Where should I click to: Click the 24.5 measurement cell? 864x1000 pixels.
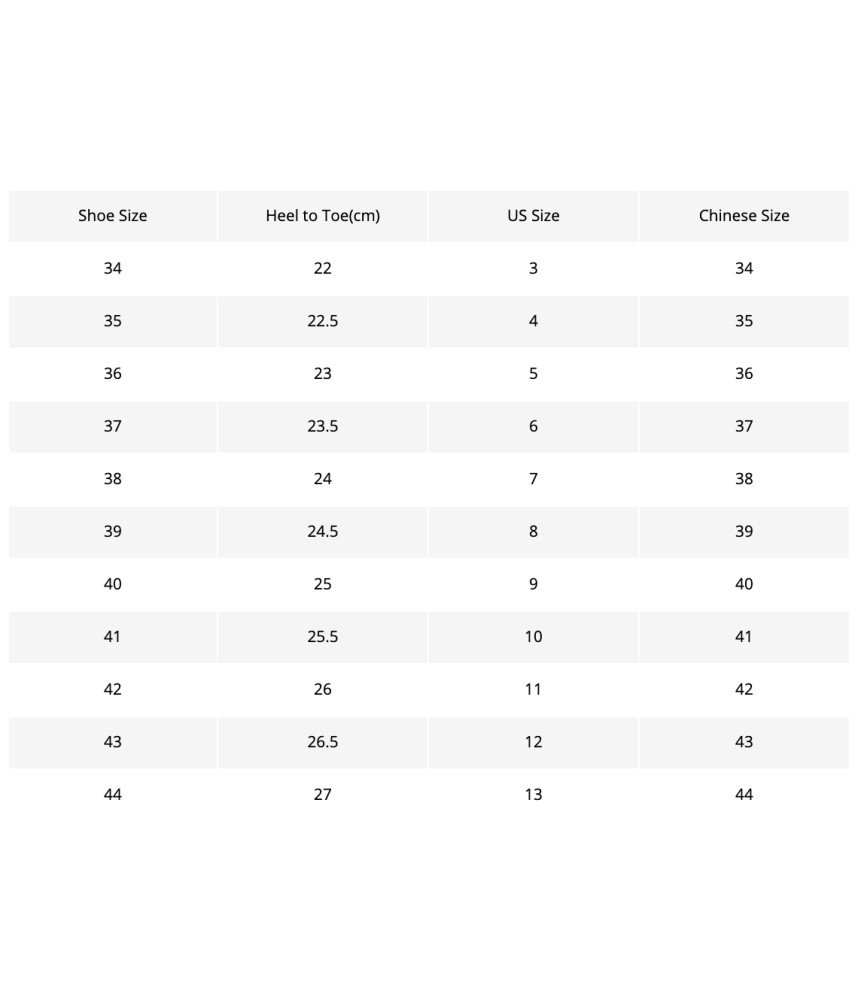point(323,531)
